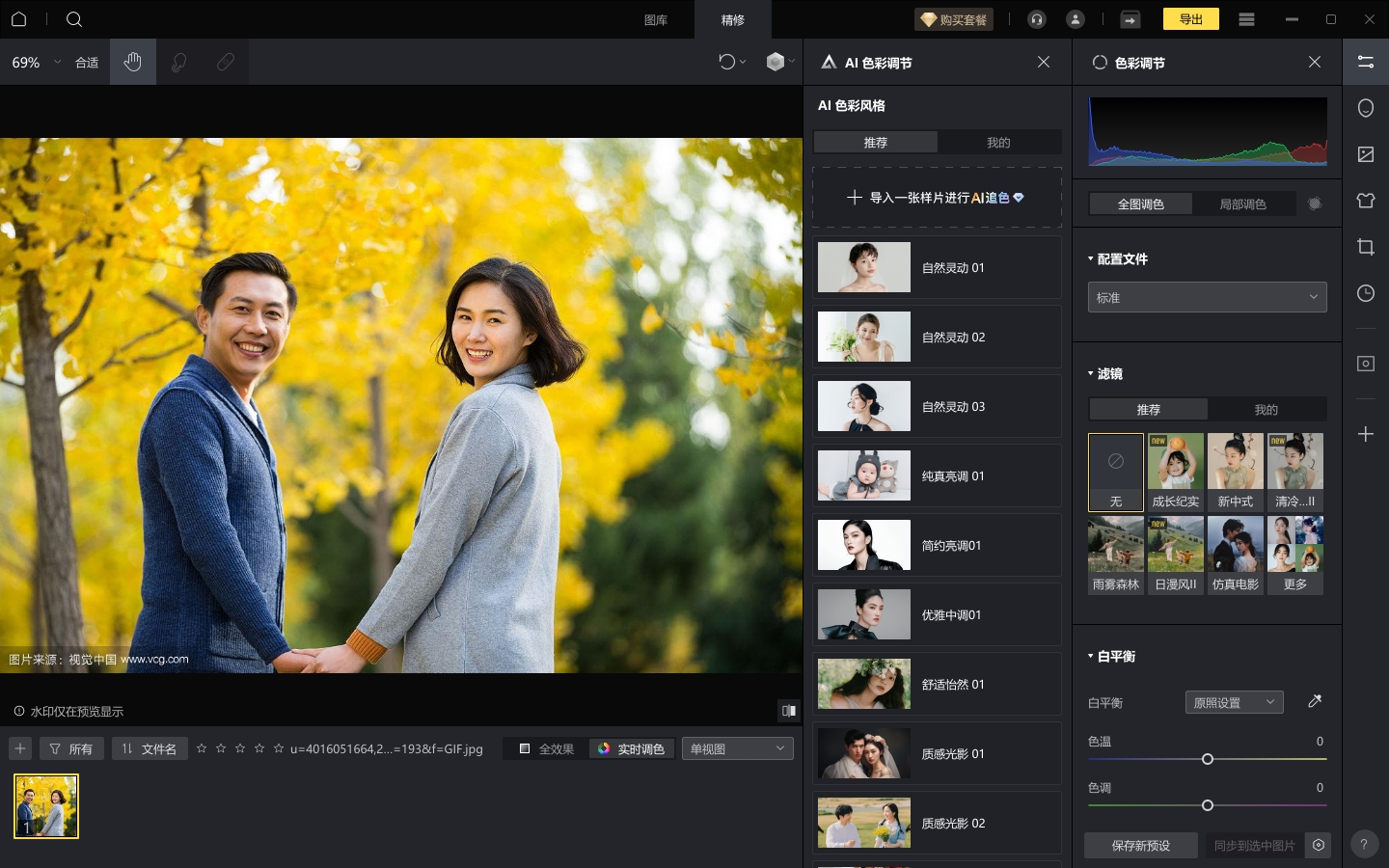Open the adjustments sliders panel icon

point(1366,62)
